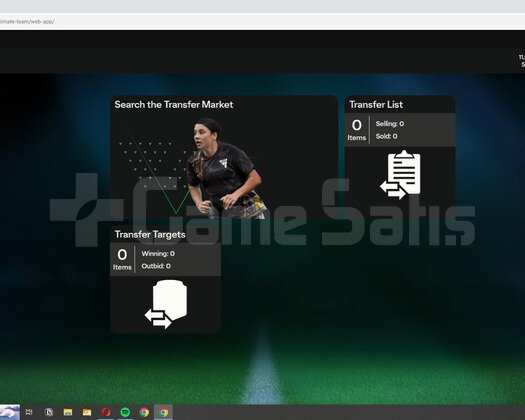Image resolution: width=525 pixels, height=420 pixels.
Task: Click the active Chrome taskbar icon
Action: pos(163,412)
